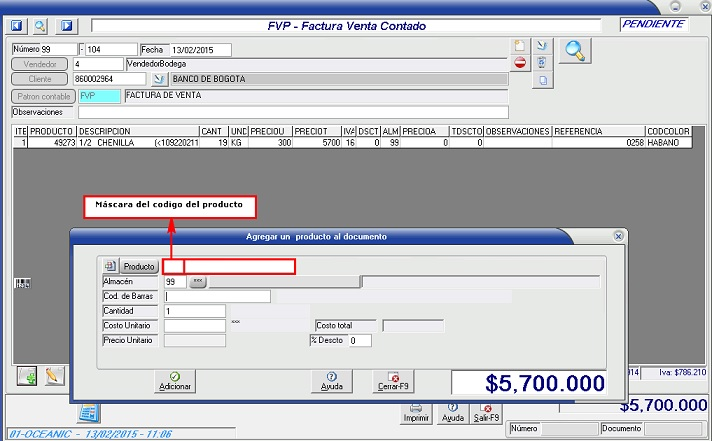Click the Salir-F9 exit button
The image size is (712, 441).
(486, 411)
